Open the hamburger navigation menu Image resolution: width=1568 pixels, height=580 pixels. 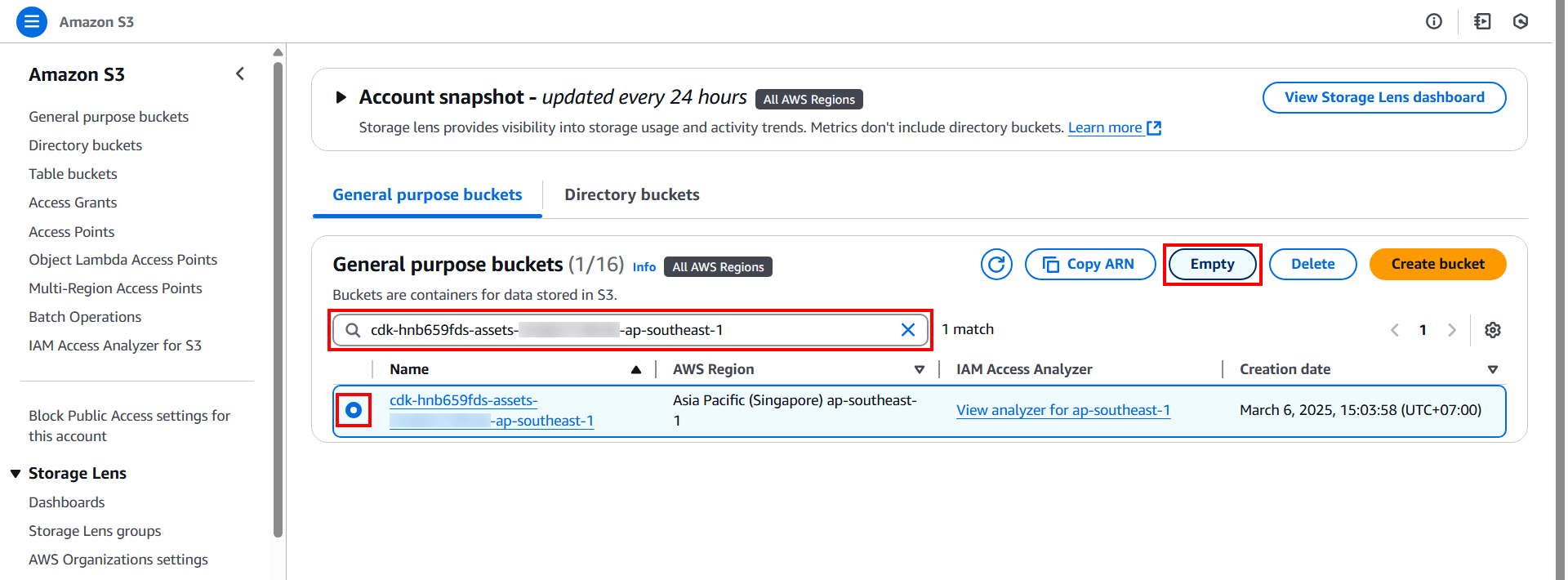[32, 22]
